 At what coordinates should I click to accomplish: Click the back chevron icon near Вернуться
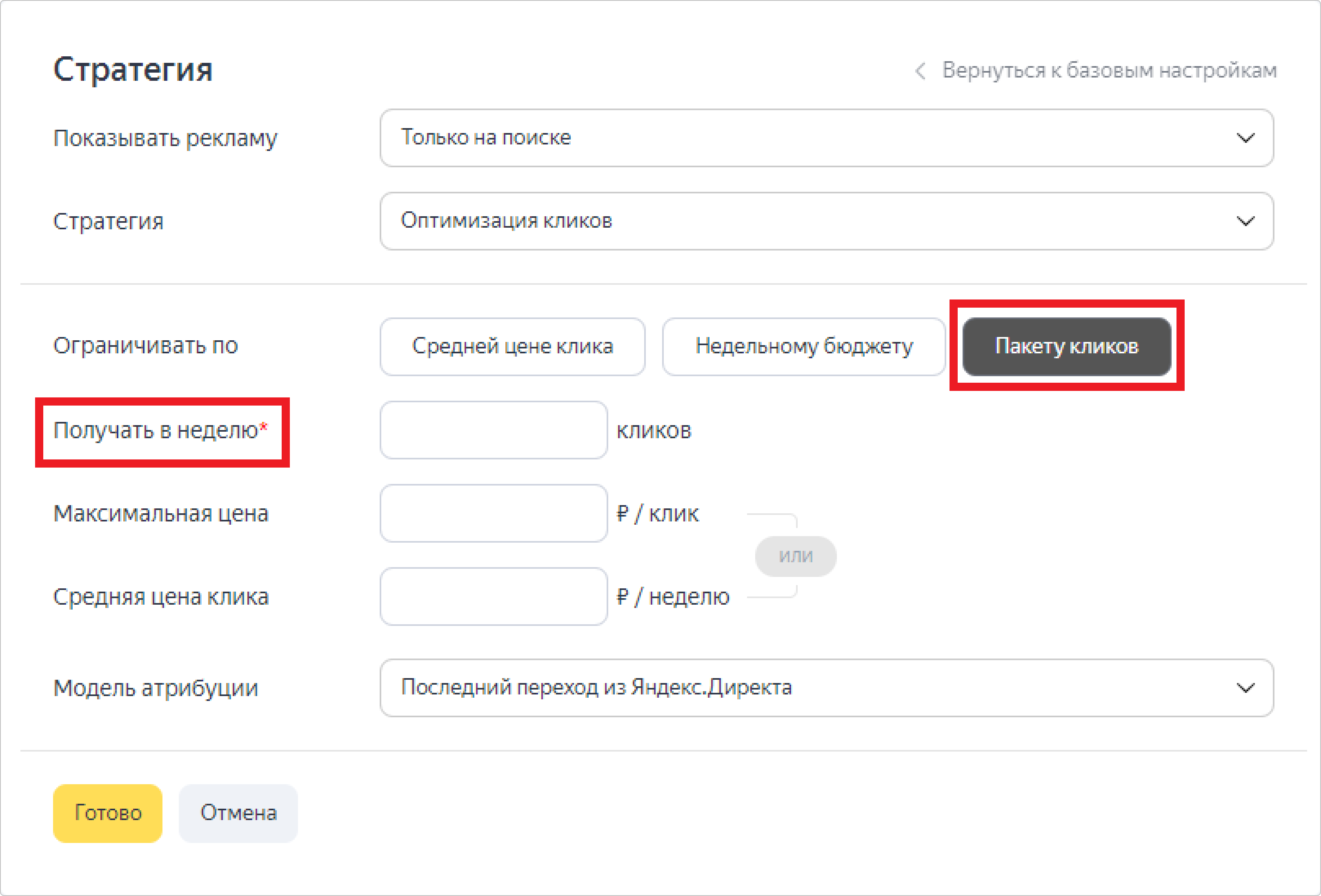point(920,71)
